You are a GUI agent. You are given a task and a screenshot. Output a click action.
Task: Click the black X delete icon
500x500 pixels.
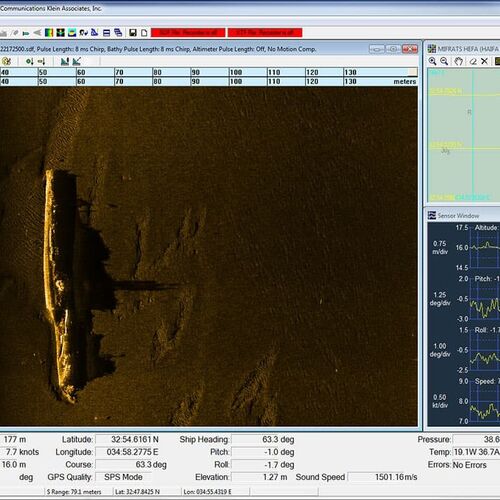click(484, 61)
